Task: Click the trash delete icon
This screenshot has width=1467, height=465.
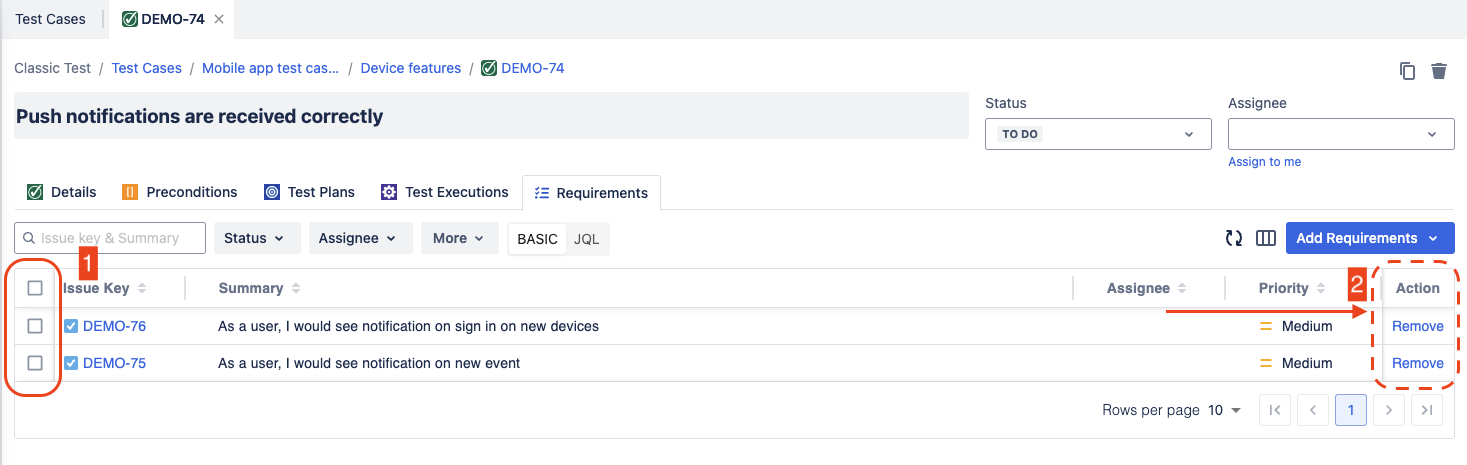Action: (1439, 71)
